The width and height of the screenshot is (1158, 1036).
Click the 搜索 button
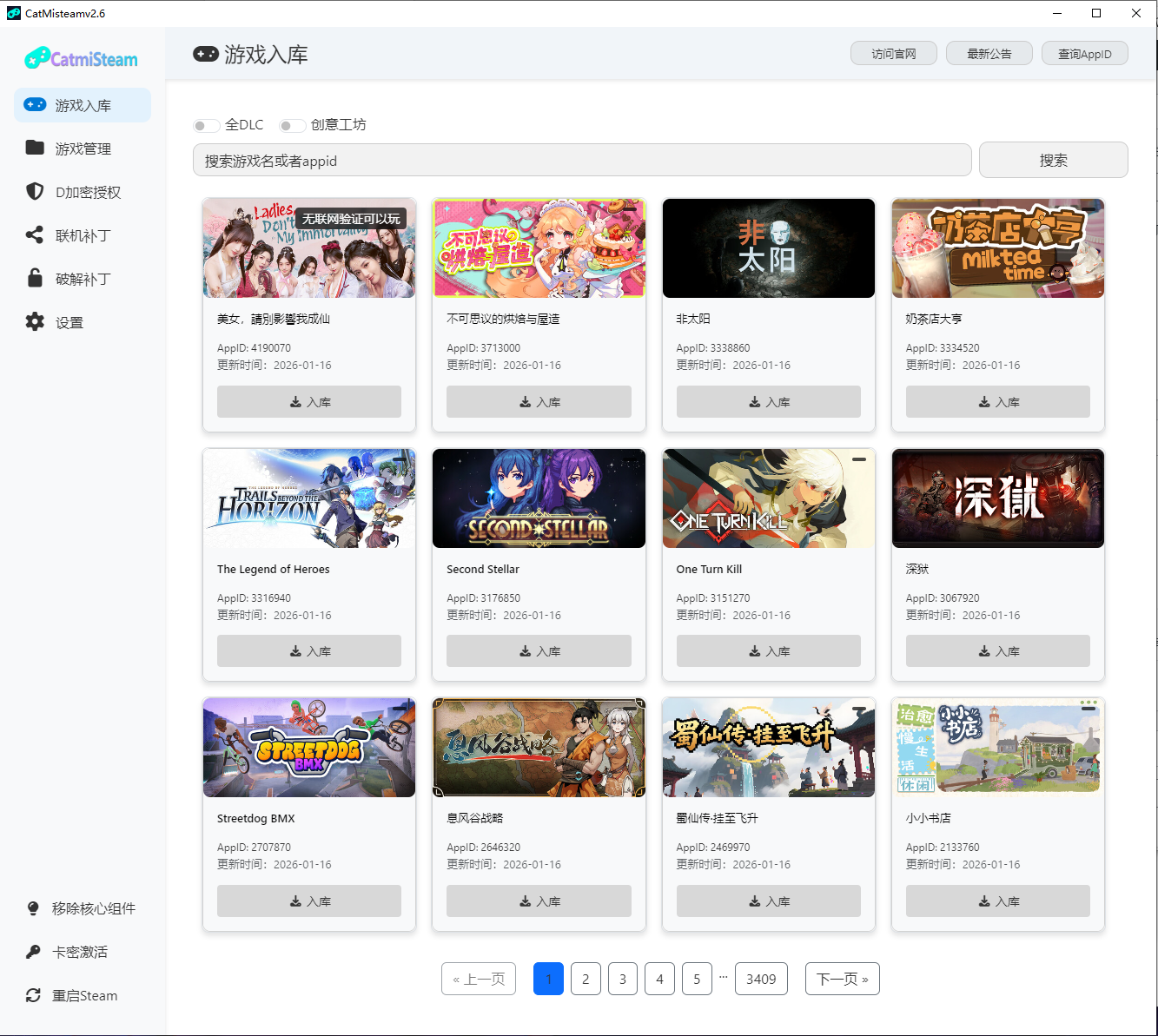[1054, 160]
